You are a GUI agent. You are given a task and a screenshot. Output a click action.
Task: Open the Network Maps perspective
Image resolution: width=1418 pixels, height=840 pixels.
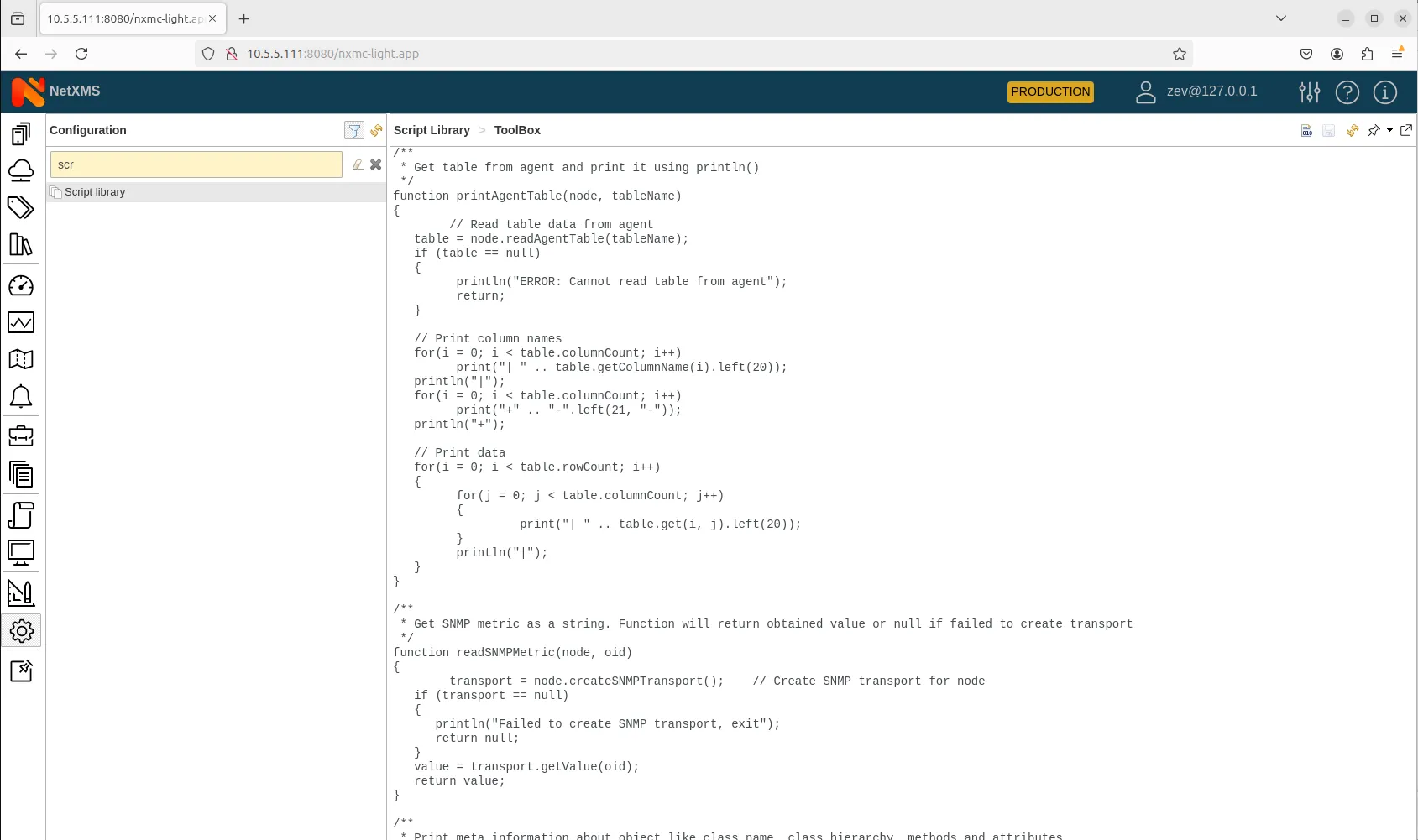[22, 359]
